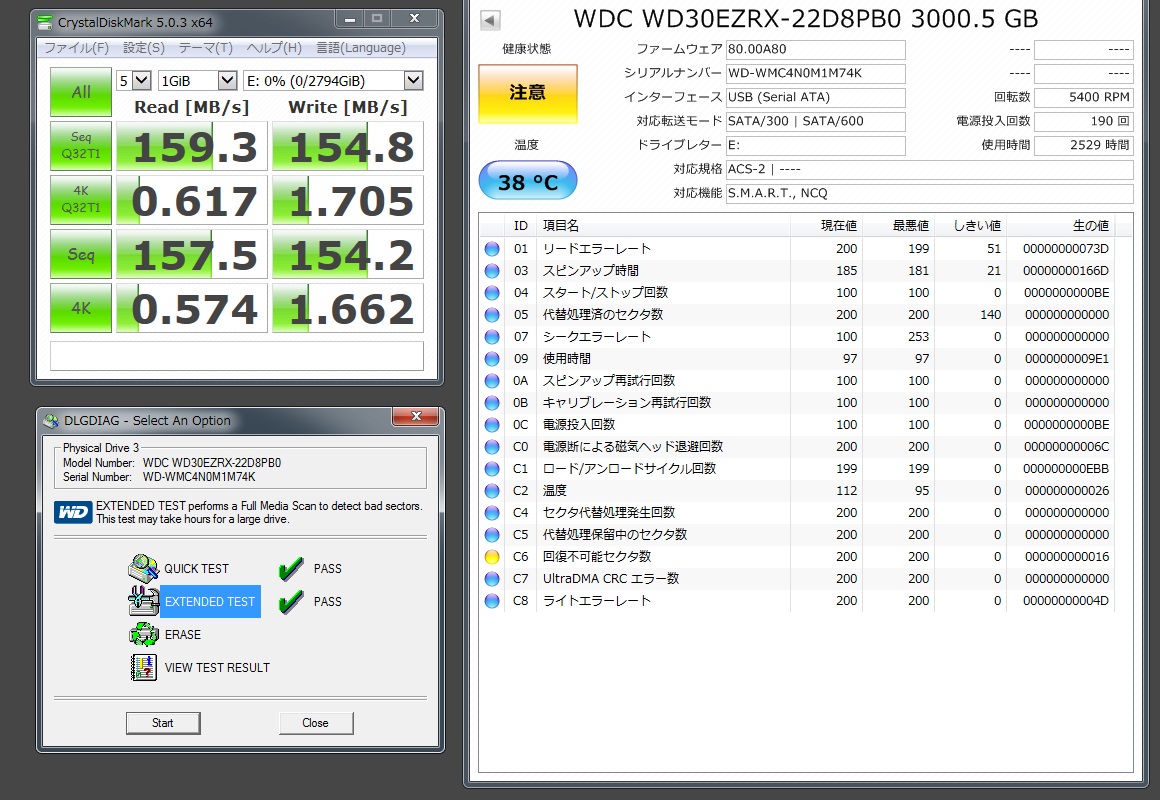Click the status dot for C8 ライトエラーレート
The height and width of the screenshot is (800, 1160).
click(492, 601)
